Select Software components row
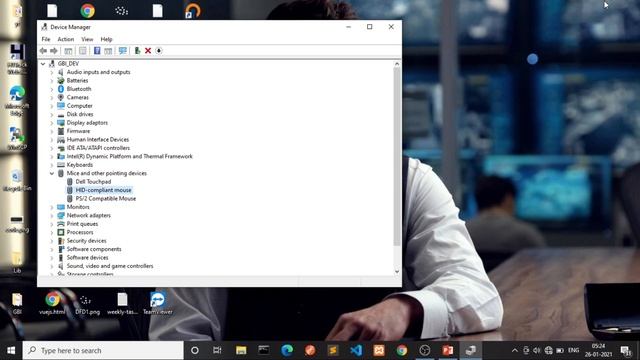The width and height of the screenshot is (640, 360). click(x=94, y=249)
